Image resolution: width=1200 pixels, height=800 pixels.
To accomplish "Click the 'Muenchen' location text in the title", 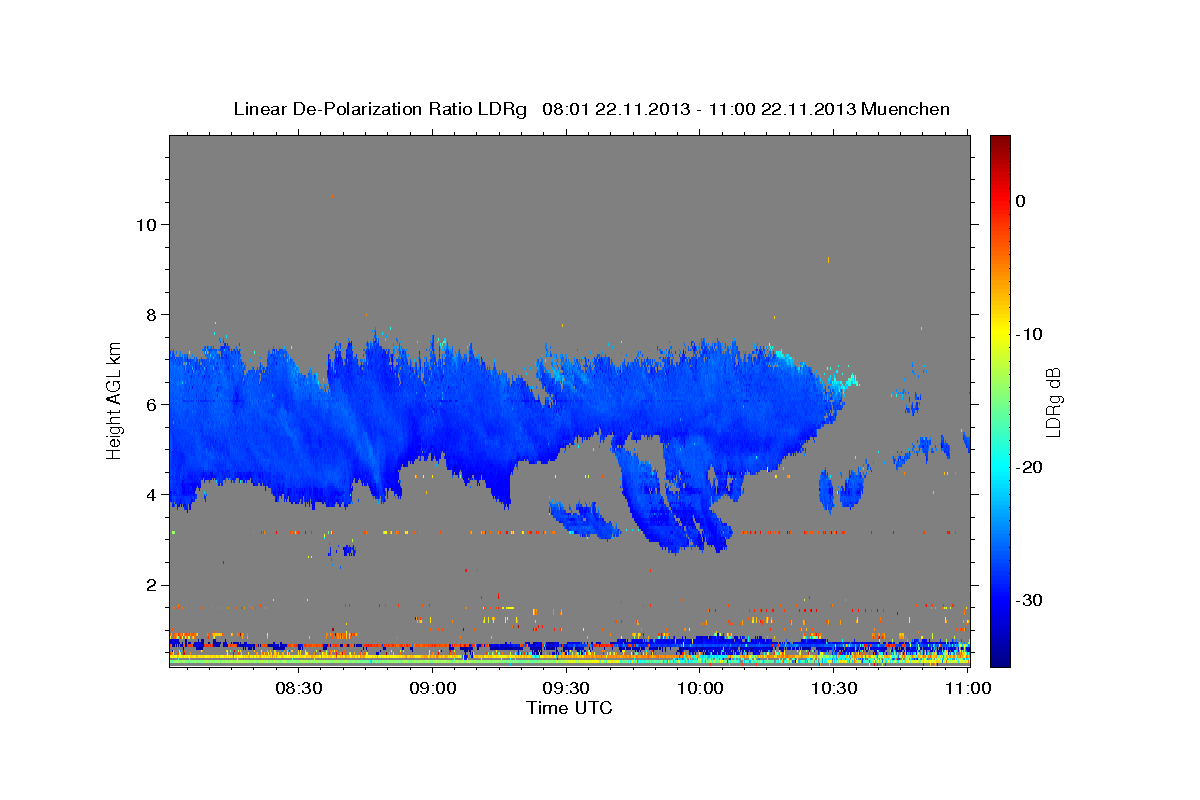I will click(x=907, y=109).
